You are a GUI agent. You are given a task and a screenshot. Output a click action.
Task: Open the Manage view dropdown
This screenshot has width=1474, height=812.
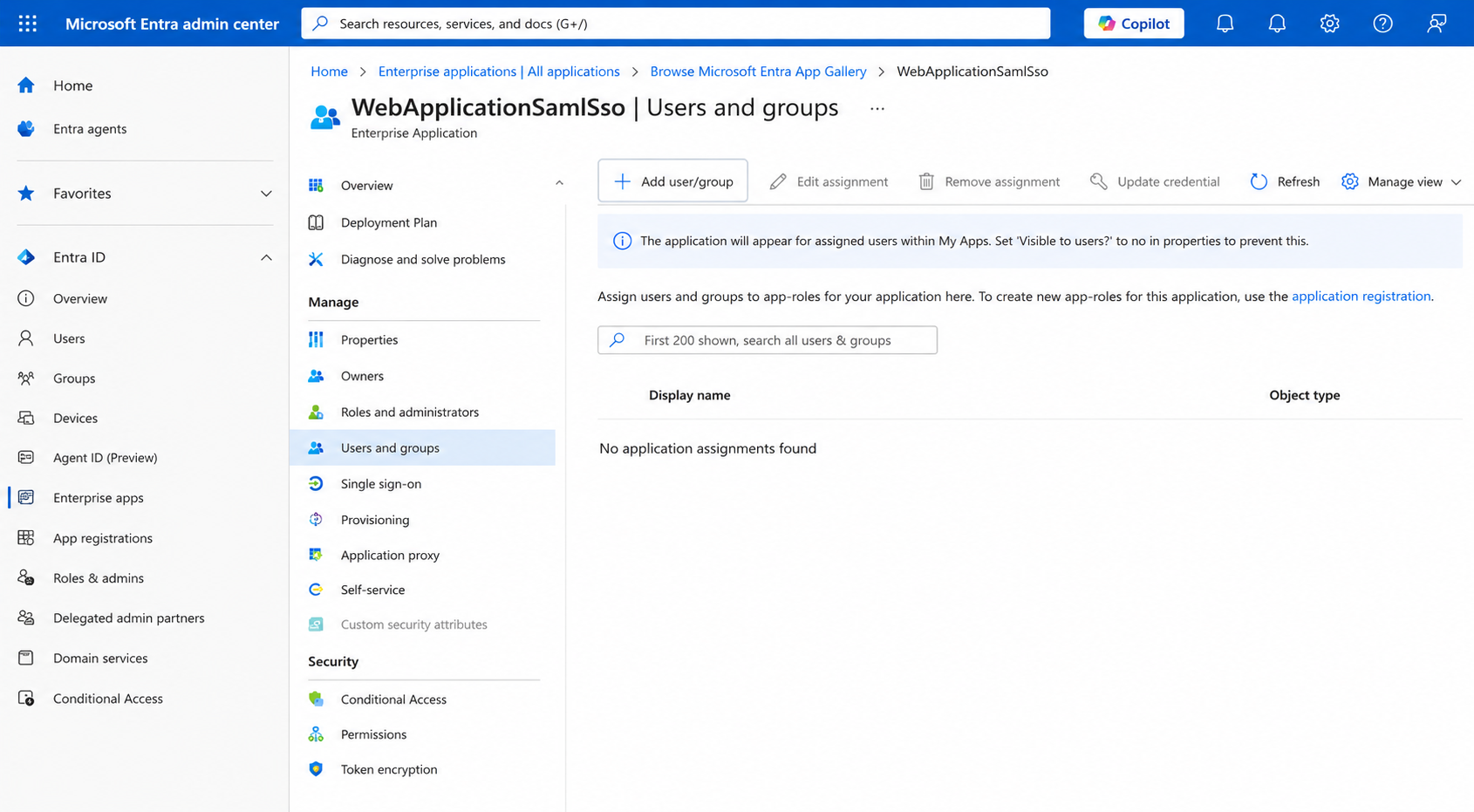[1402, 181]
